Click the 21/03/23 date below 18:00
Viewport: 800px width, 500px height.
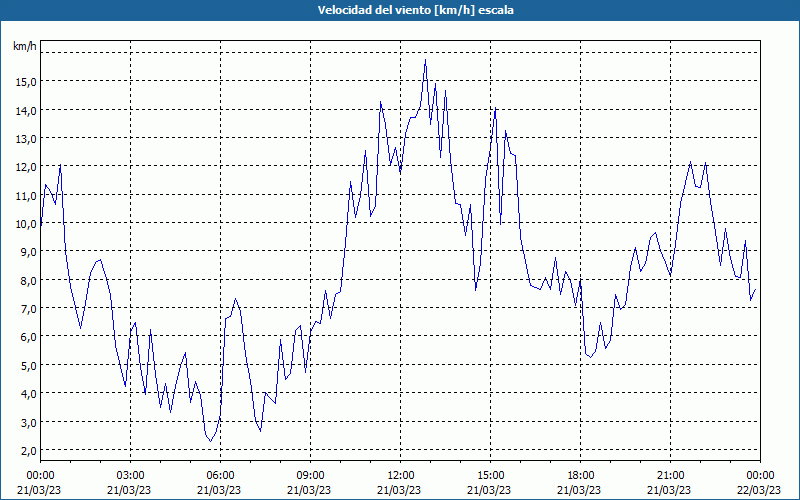[x=580, y=490]
